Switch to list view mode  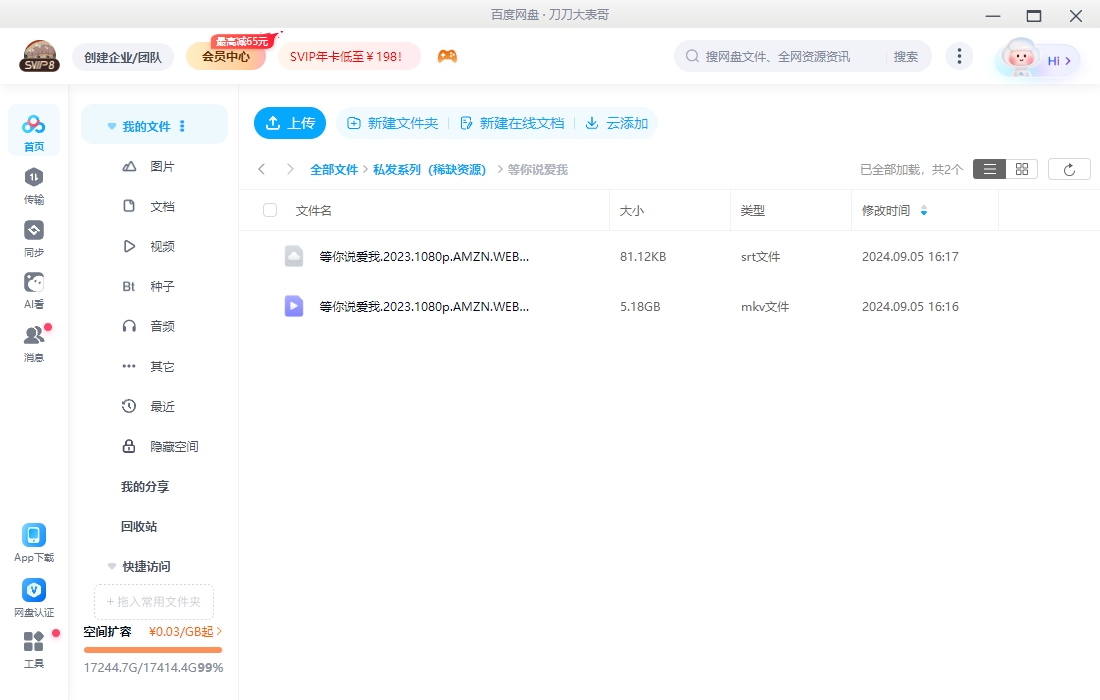coord(989,168)
